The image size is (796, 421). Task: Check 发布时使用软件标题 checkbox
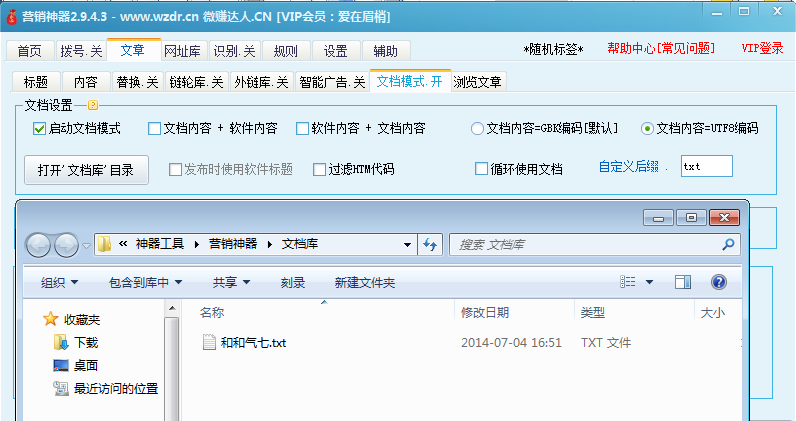coord(175,169)
